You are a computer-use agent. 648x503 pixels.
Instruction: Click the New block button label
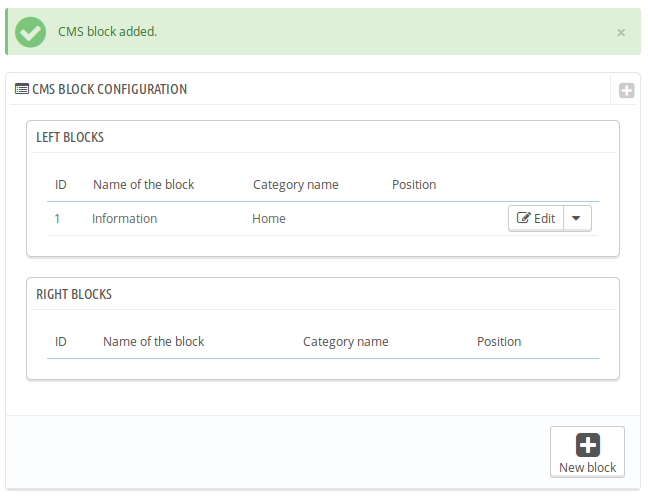tap(587, 467)
